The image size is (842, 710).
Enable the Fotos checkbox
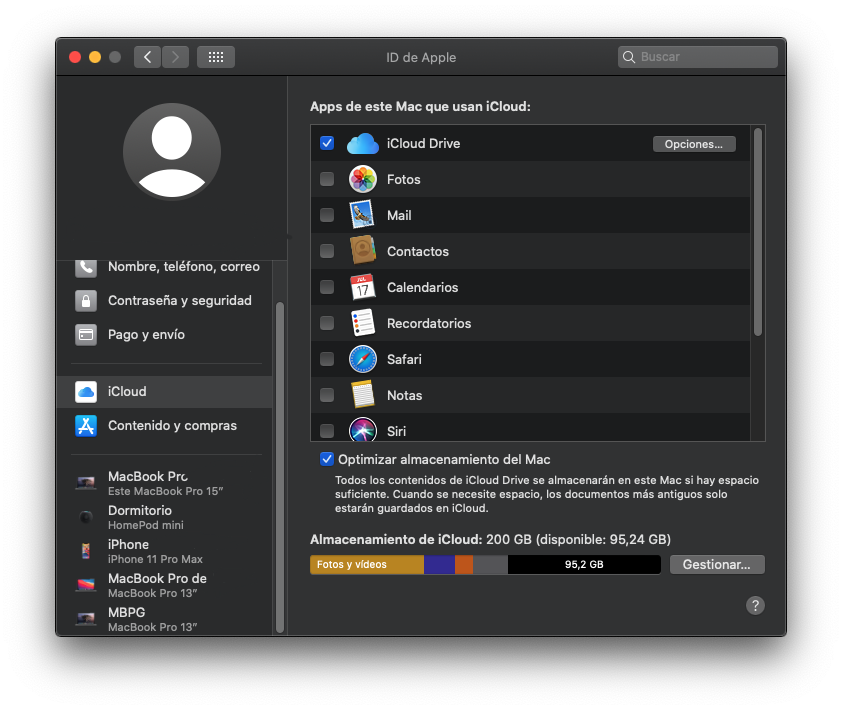(x=327, y=179)
